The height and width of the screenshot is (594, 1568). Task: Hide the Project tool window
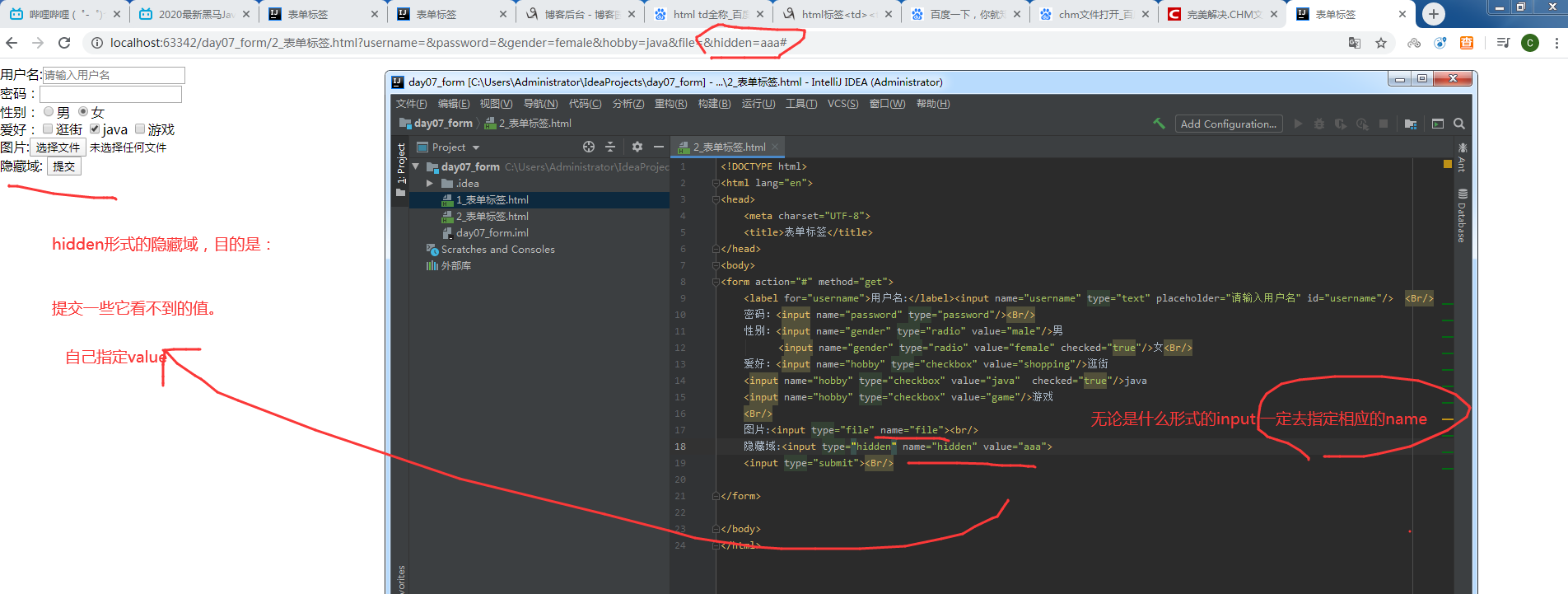pyautogui.click(x=659, y=147)
